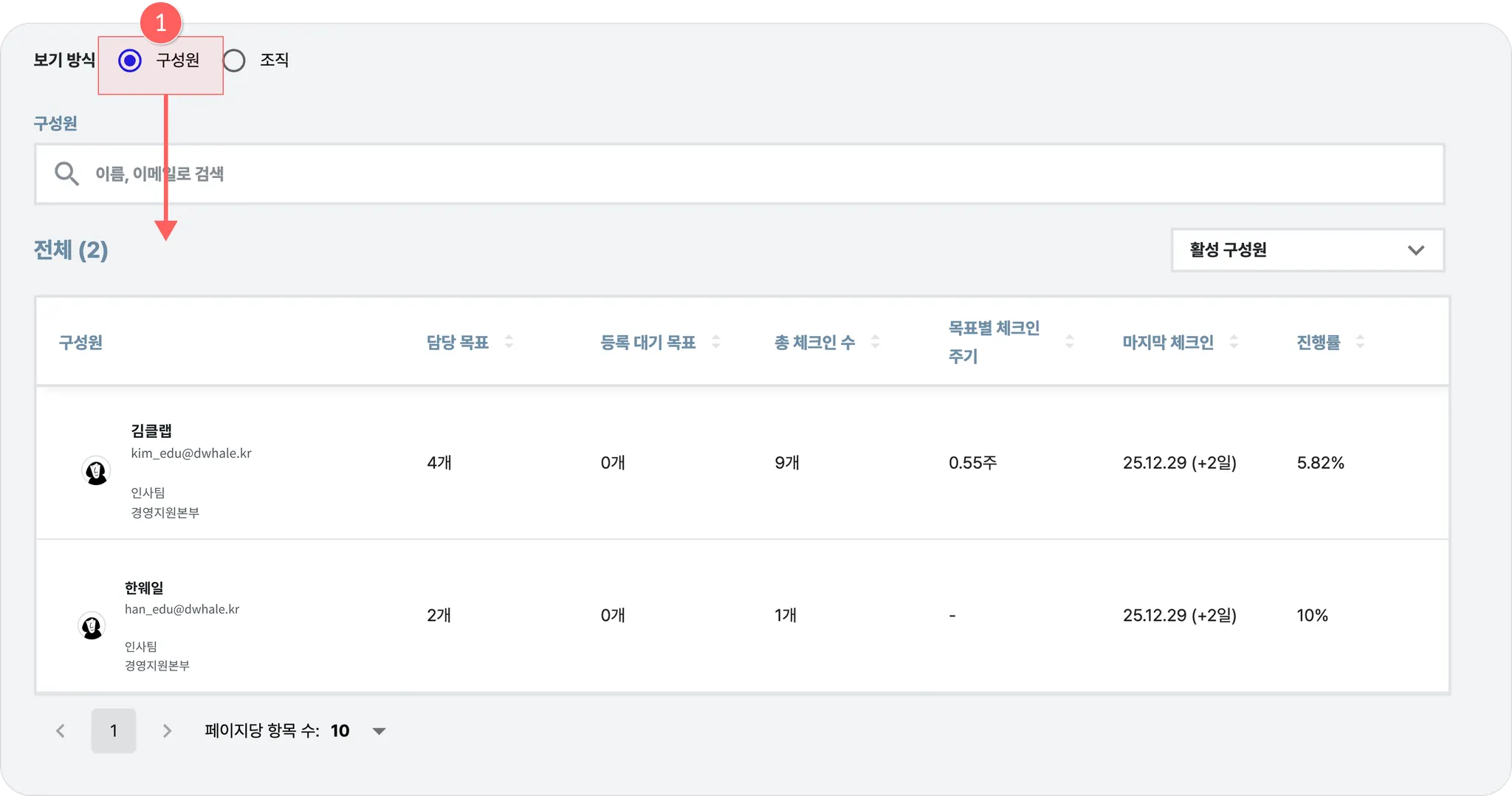The width and height of the screenshot is (1512, 796).
Task: Click 한웨일's 인사팀 team text
Action: click(x=141, y=647)
